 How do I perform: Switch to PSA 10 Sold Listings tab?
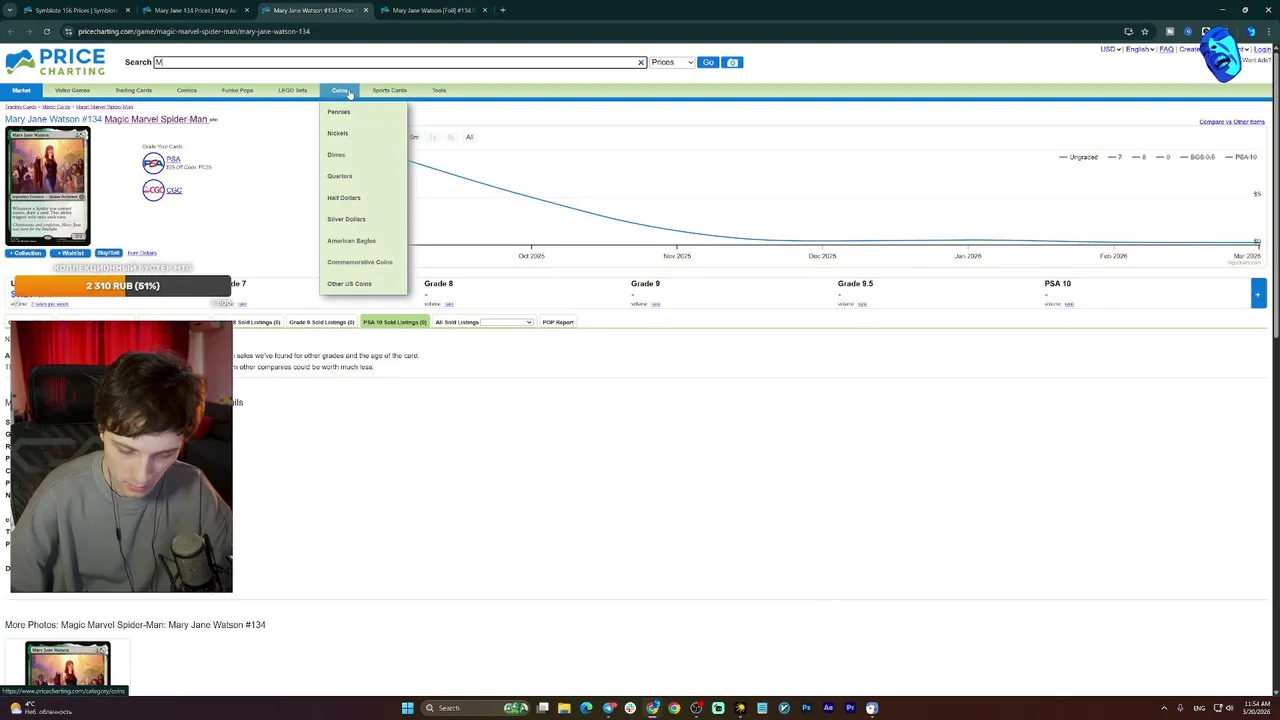395,322
